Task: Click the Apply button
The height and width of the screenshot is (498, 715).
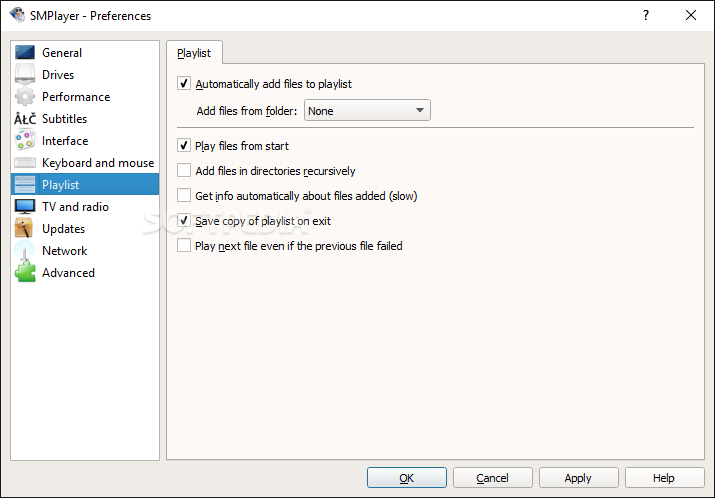Action: 578,478
